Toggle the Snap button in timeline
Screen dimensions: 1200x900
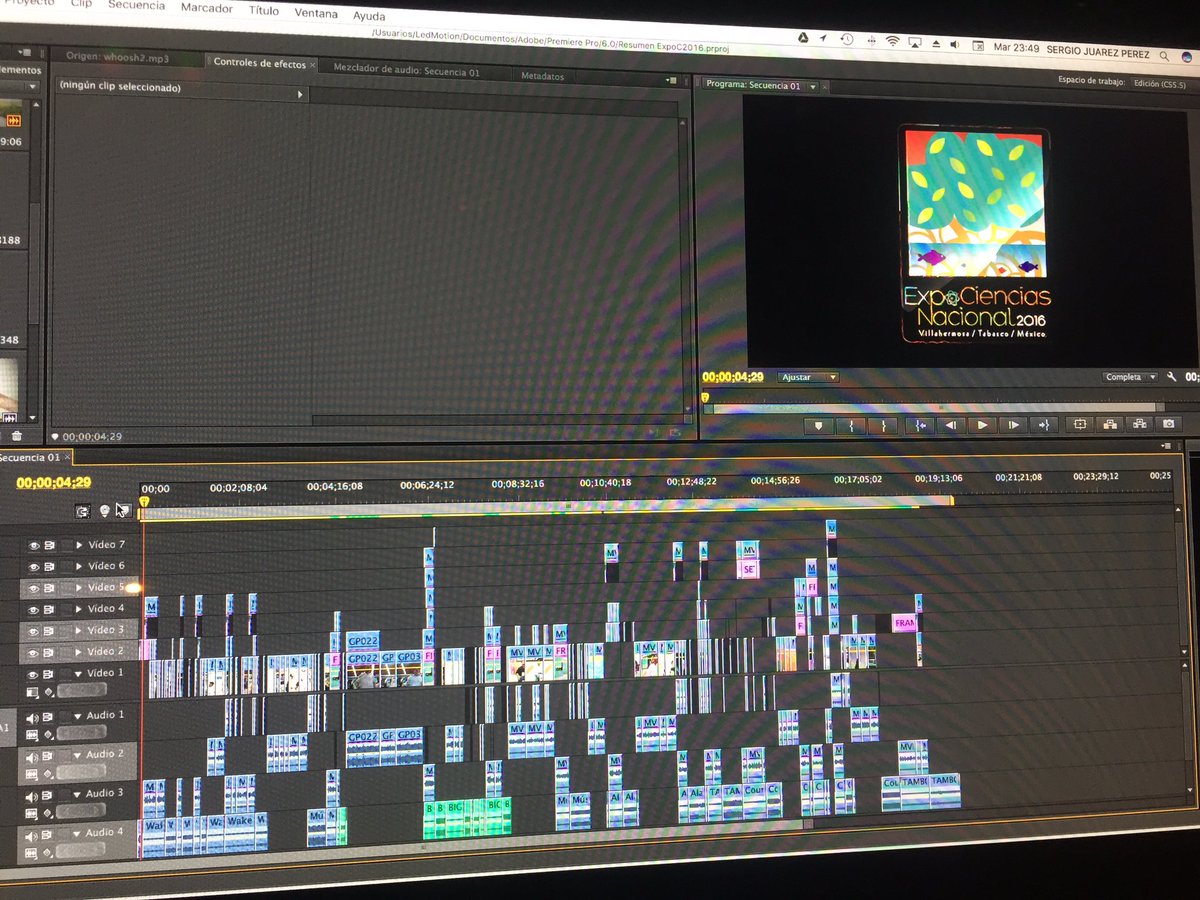(83, 510)
